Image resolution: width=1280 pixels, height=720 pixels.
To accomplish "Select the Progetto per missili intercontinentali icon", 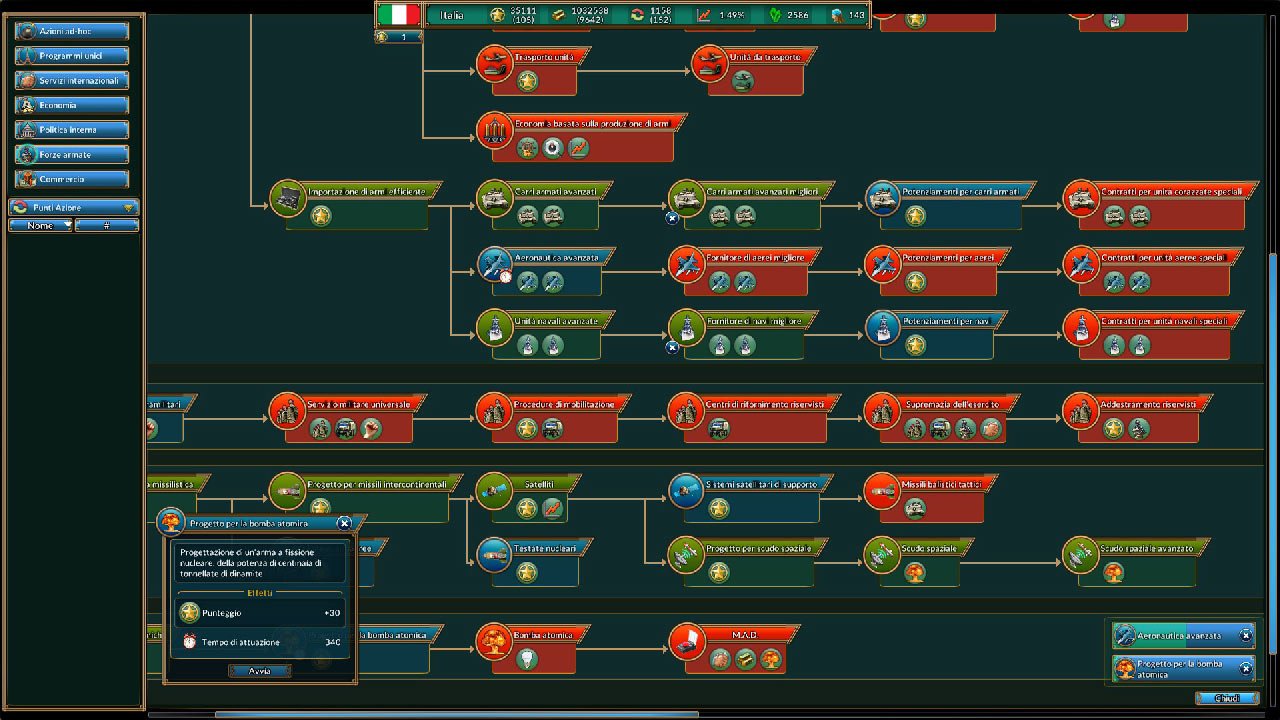I will (x=287, y=490).
